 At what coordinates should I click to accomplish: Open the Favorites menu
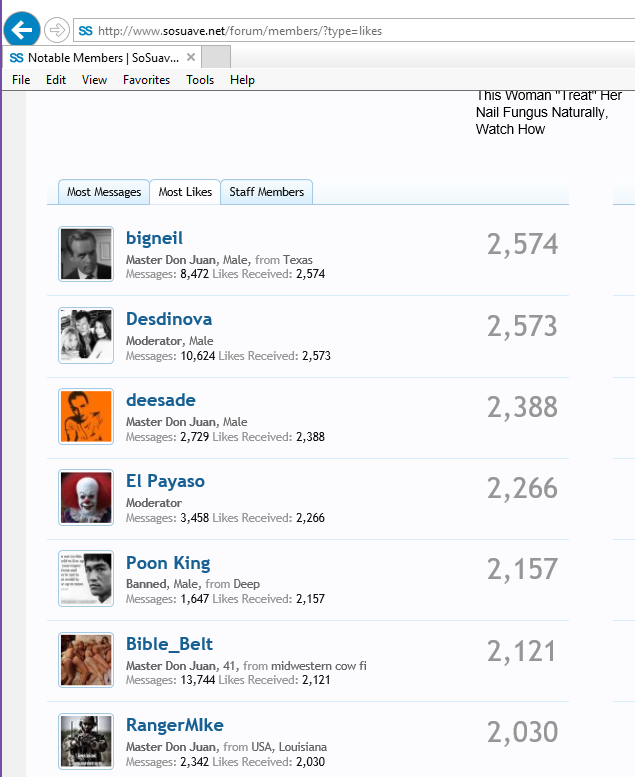[x=146, y=80]
